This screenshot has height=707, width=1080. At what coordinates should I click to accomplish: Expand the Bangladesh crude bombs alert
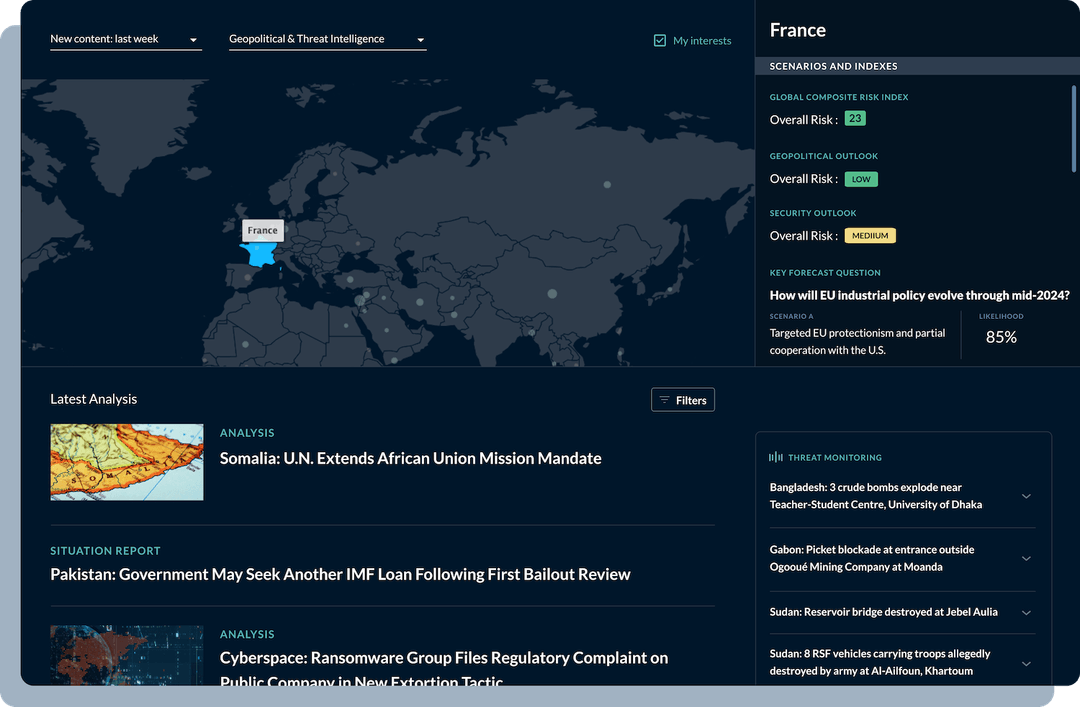pyautogui.click(x=1025, y=496)
